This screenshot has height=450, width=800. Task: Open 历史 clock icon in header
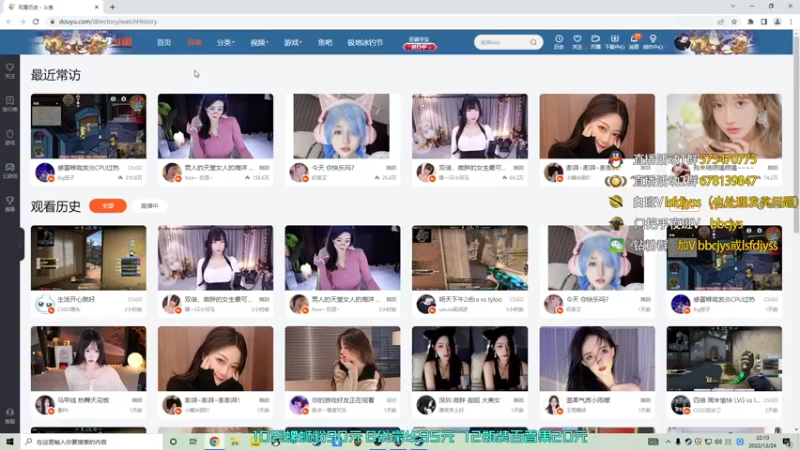[x=559, y=42]
